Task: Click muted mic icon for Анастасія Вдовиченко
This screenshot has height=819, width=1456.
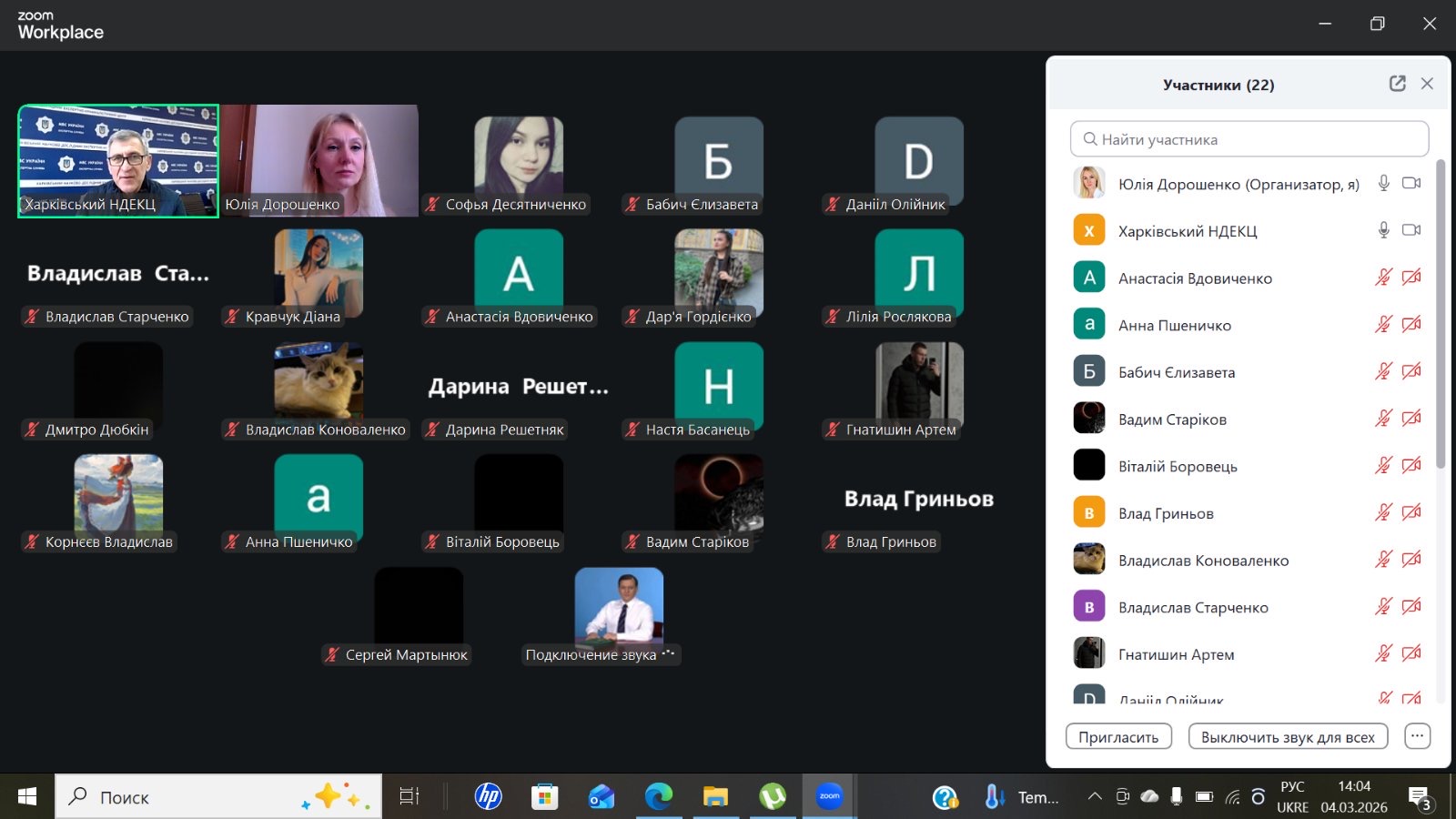Action: click(1383, 278)
